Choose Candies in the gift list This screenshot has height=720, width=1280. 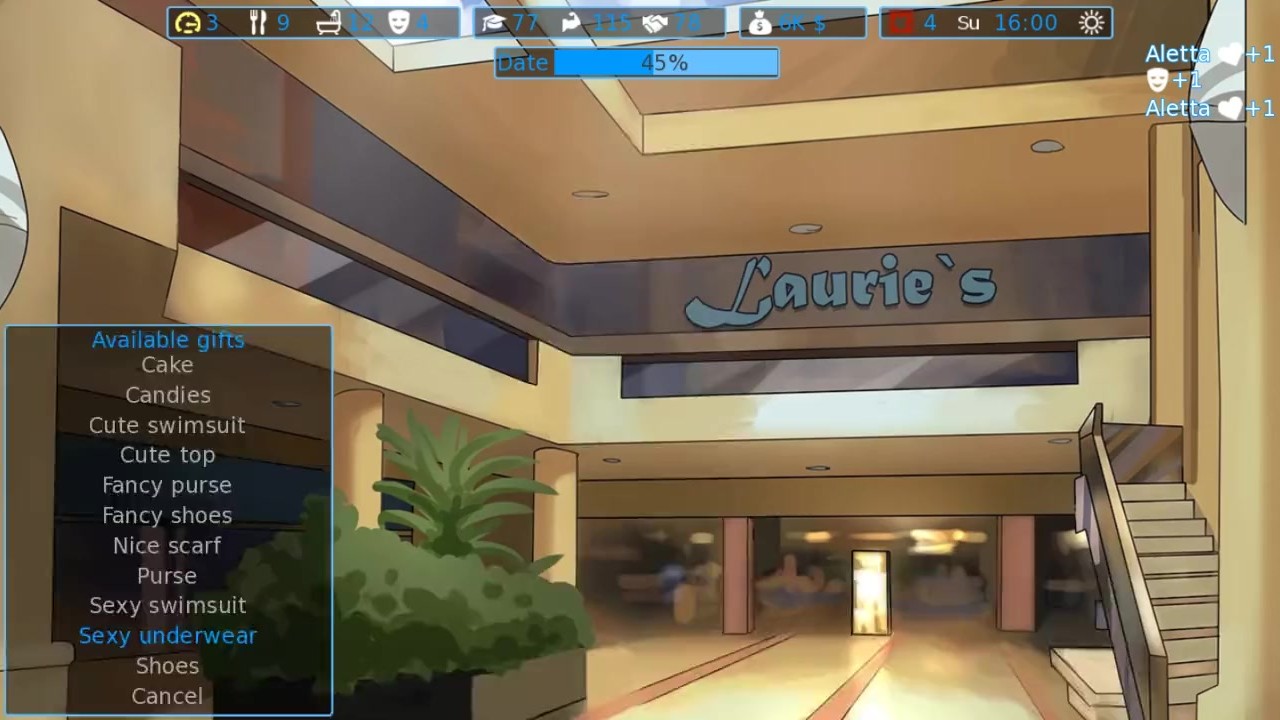167,395
